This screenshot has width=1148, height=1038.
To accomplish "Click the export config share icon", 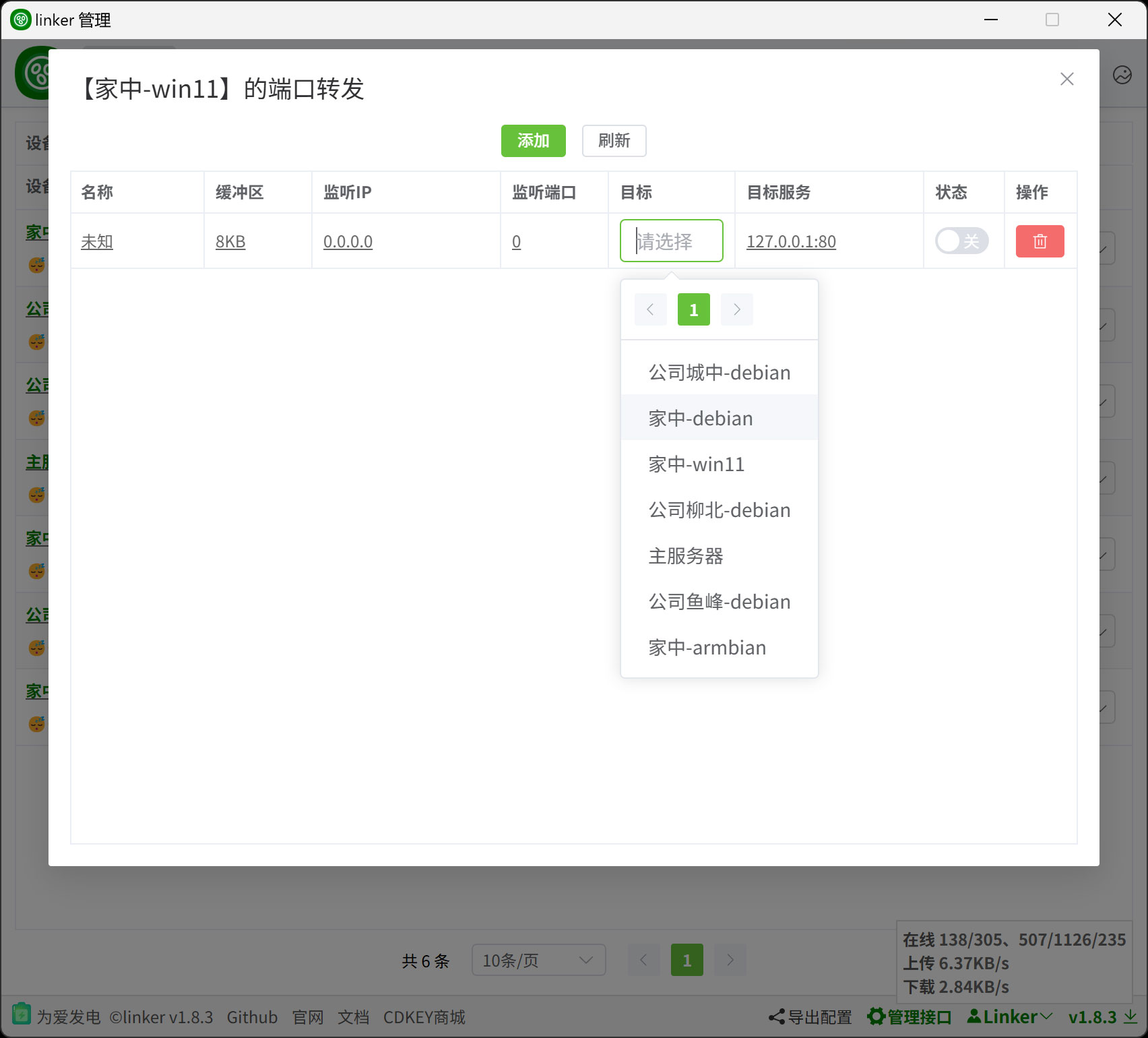I will tap(776, 1017).
